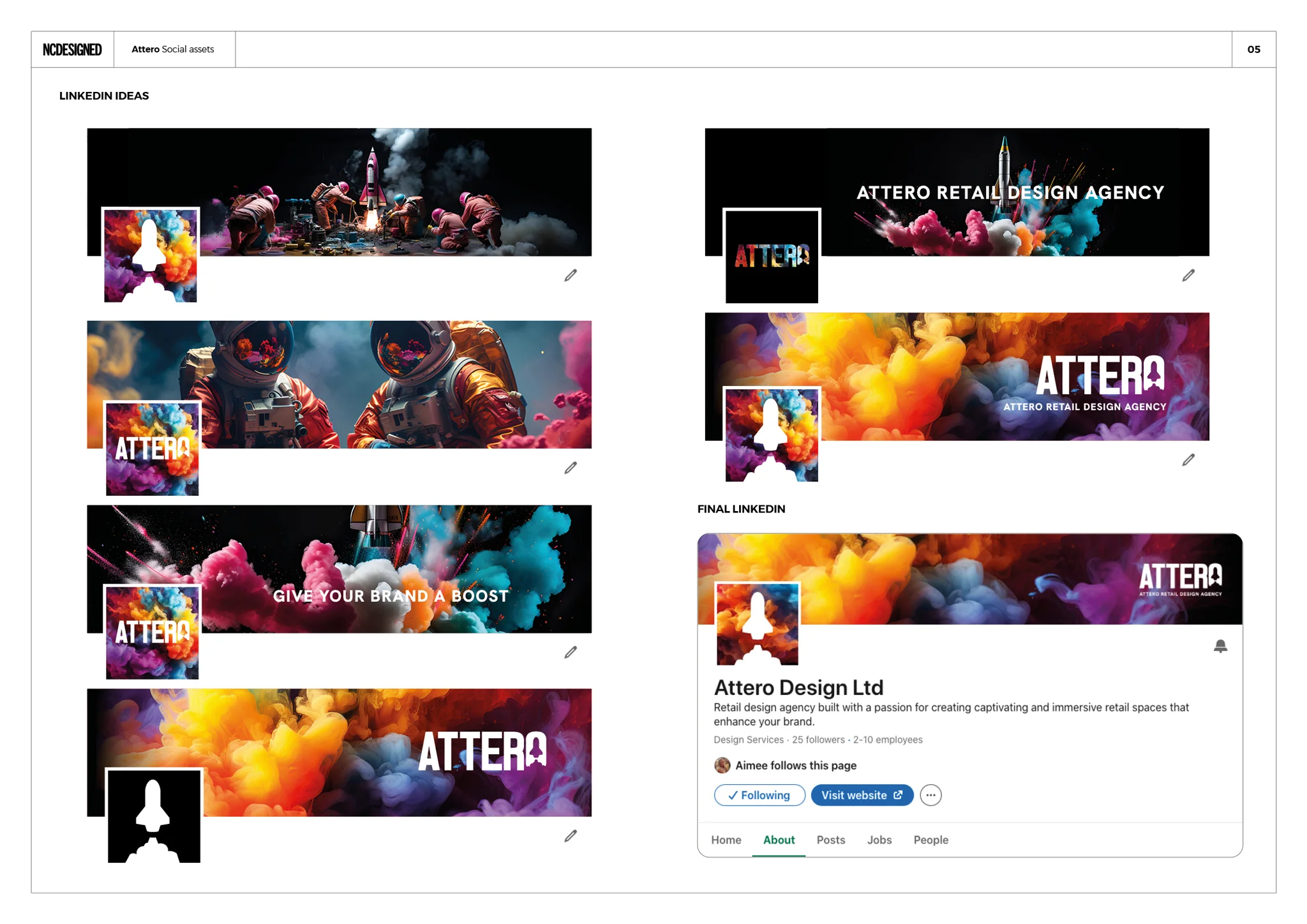Click the pencil icon under the bottom-left ATTERO smoke banner

(x=571, y=836)
